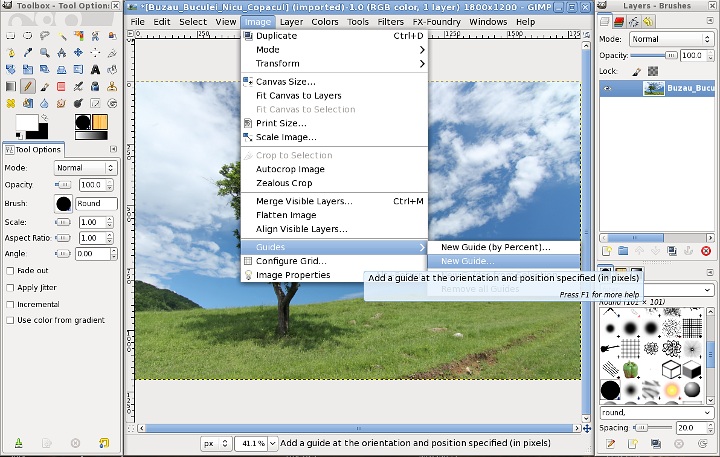
Task: Select the Move tool
Action: (79, 53)
